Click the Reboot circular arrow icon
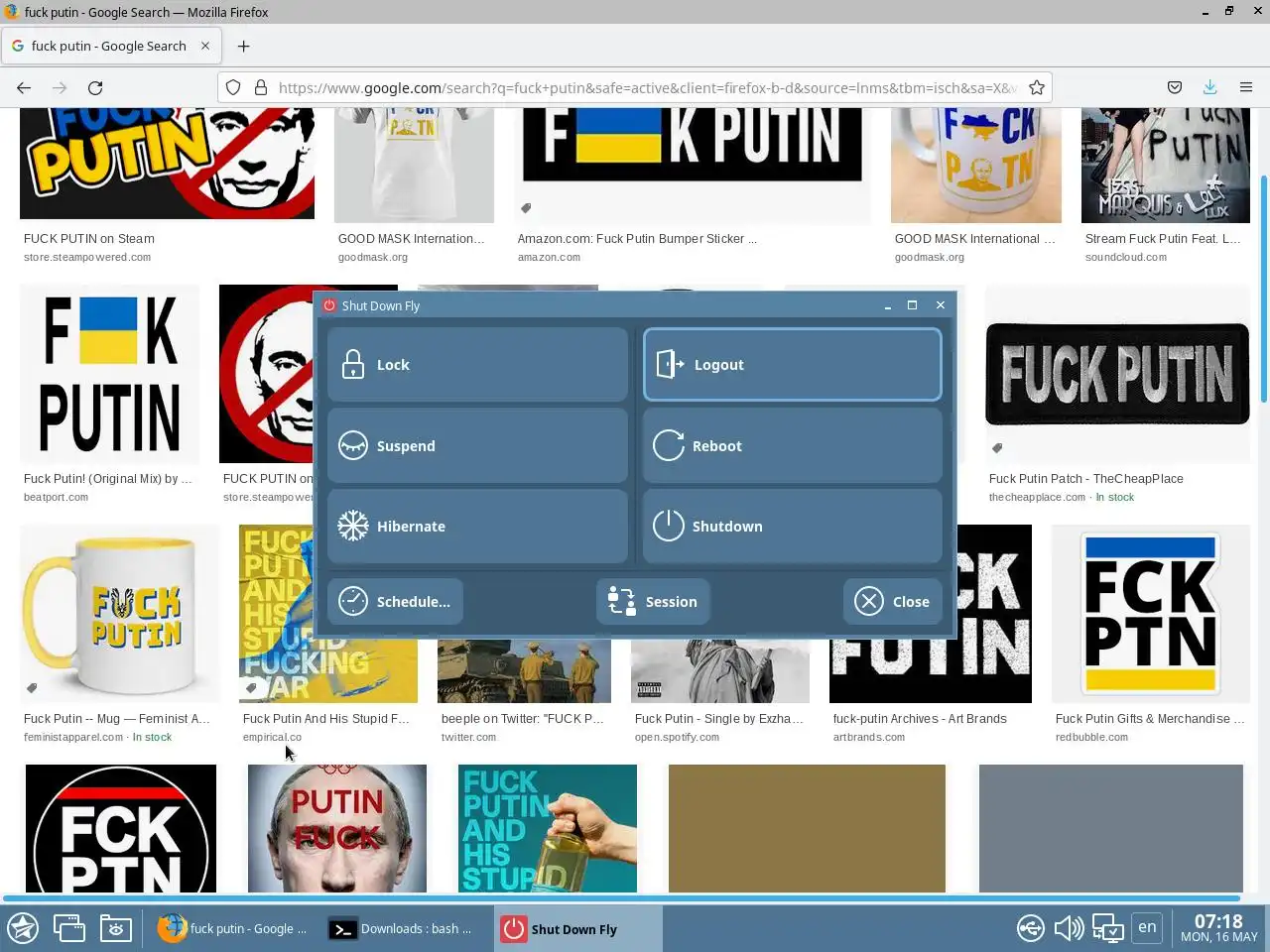1270x952 pixels. [669, 446]
